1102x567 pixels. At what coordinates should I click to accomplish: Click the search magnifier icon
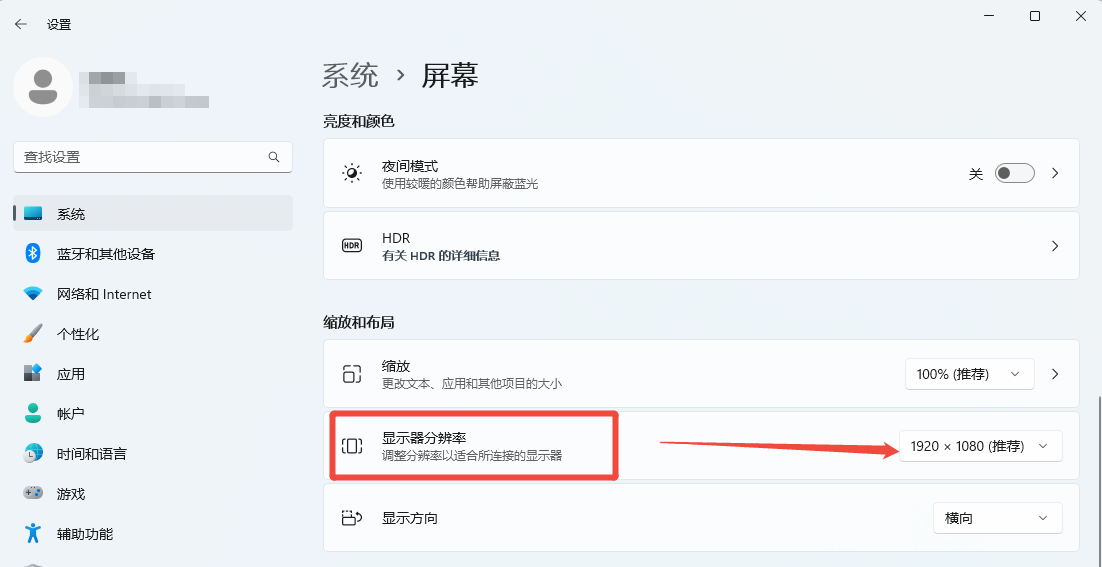pos(274,157)
